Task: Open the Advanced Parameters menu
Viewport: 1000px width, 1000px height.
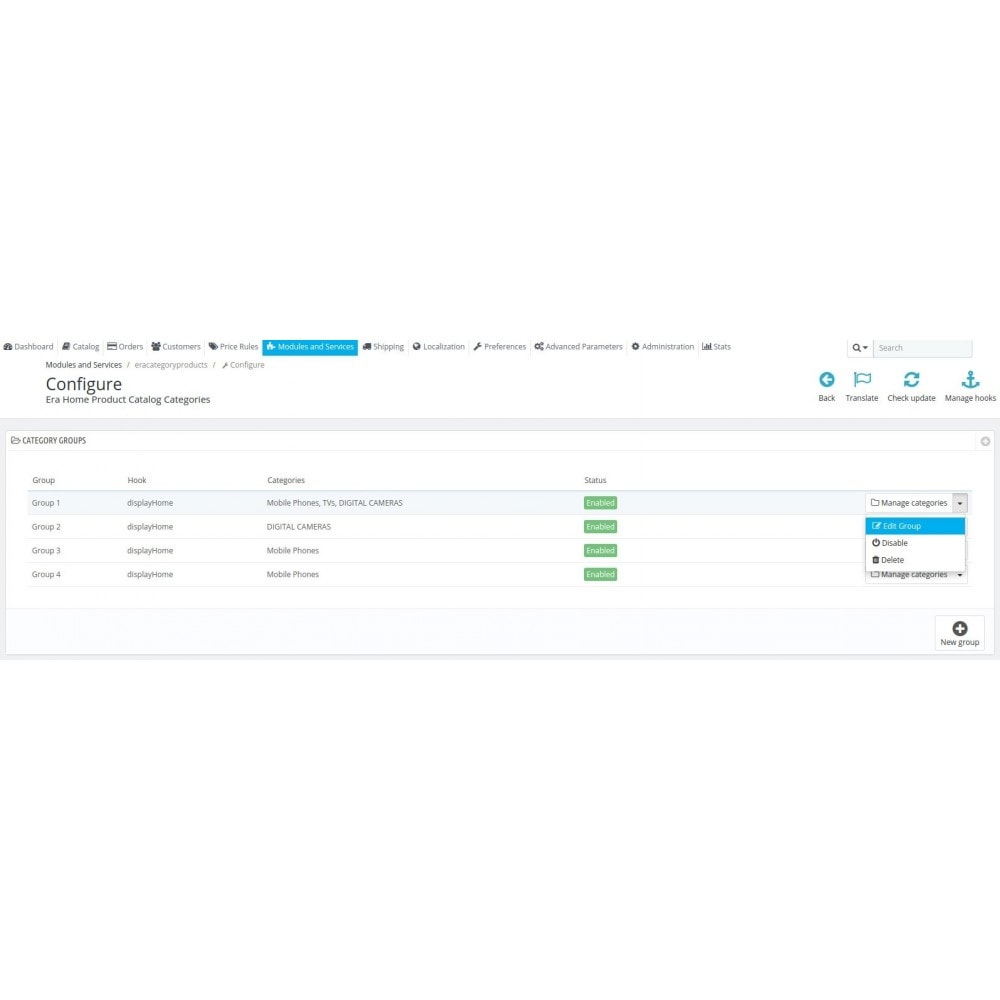Action: pos(578,347)
